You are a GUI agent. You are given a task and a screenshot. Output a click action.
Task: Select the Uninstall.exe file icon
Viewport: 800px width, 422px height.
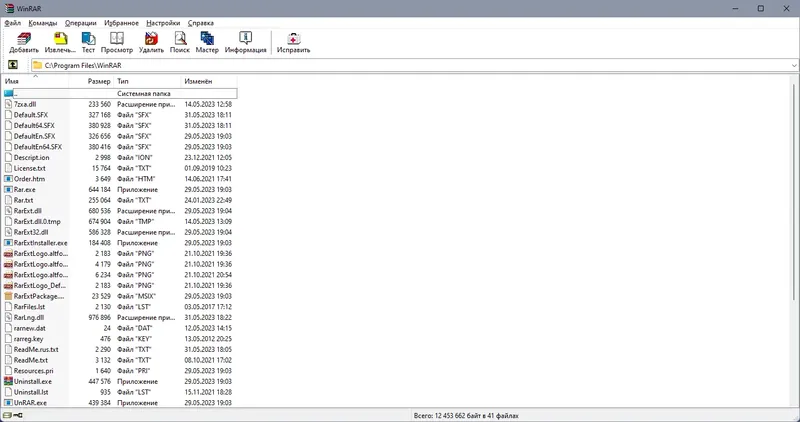coord(8,381)
